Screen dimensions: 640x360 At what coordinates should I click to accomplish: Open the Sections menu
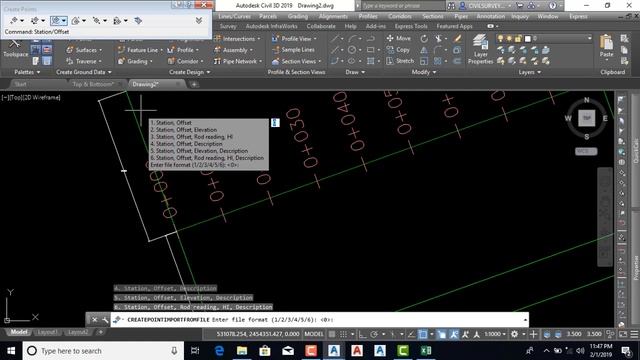433,16
